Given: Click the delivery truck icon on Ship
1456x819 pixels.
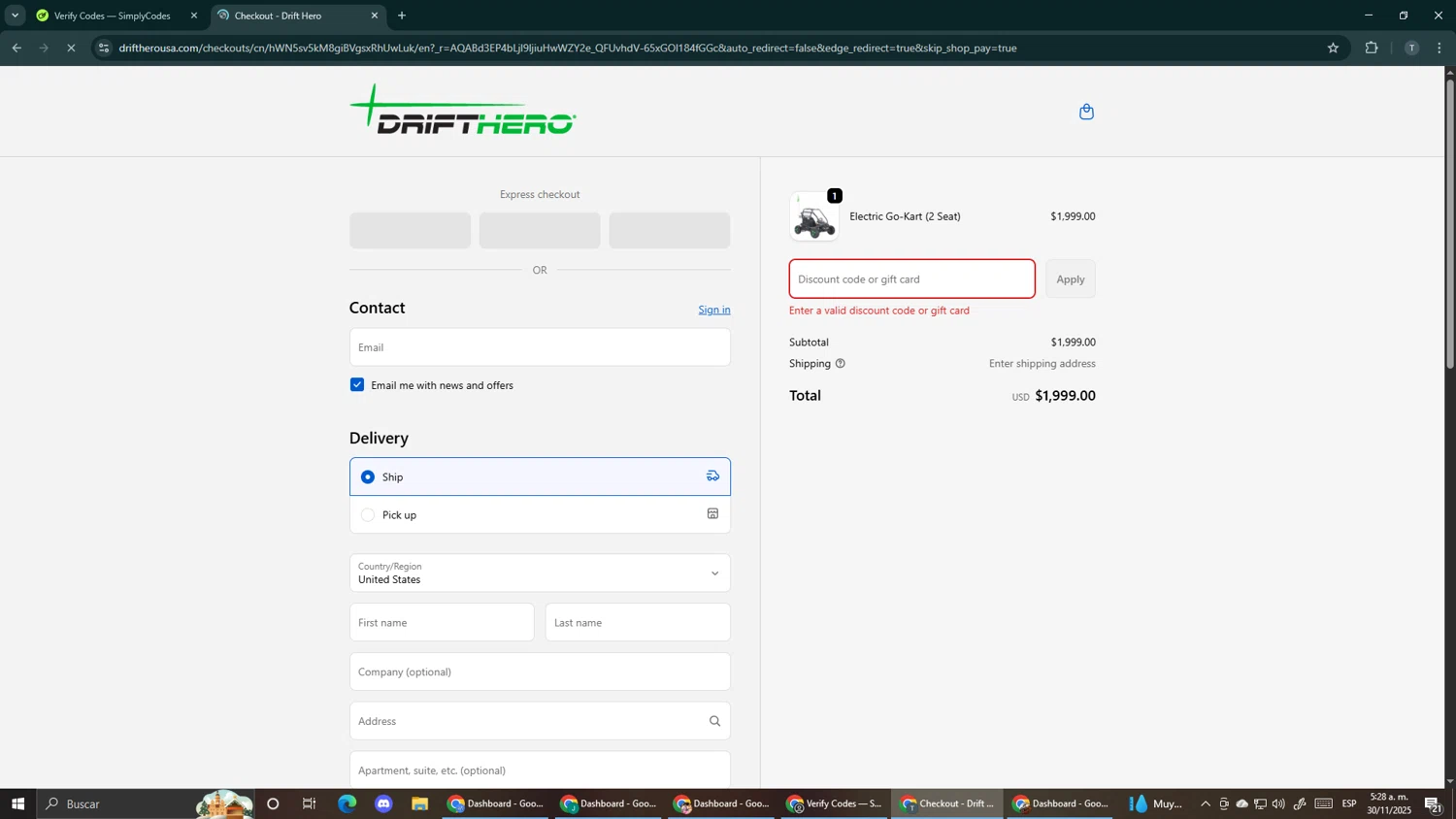Looking at the screenshot, I should (712, 476).
